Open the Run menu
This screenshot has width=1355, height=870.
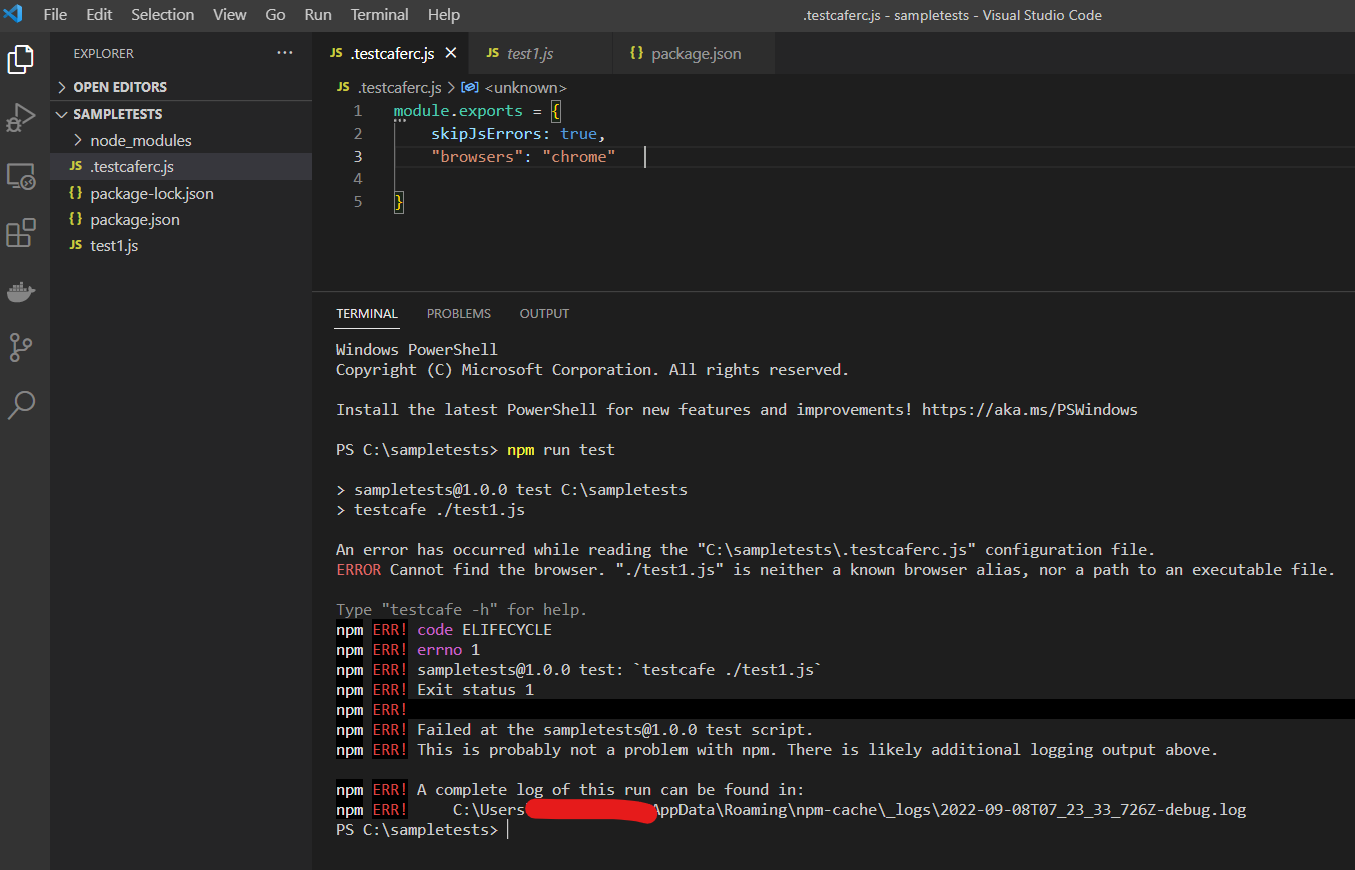point(318,15)
